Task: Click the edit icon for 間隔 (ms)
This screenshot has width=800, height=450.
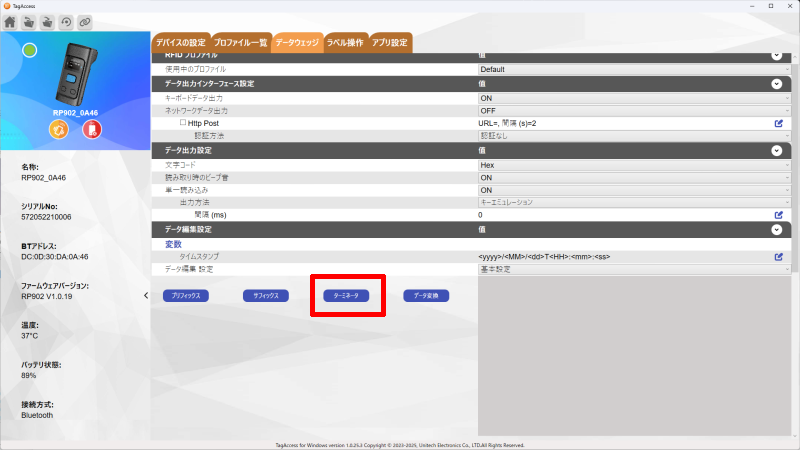Action: click(779, 215)
